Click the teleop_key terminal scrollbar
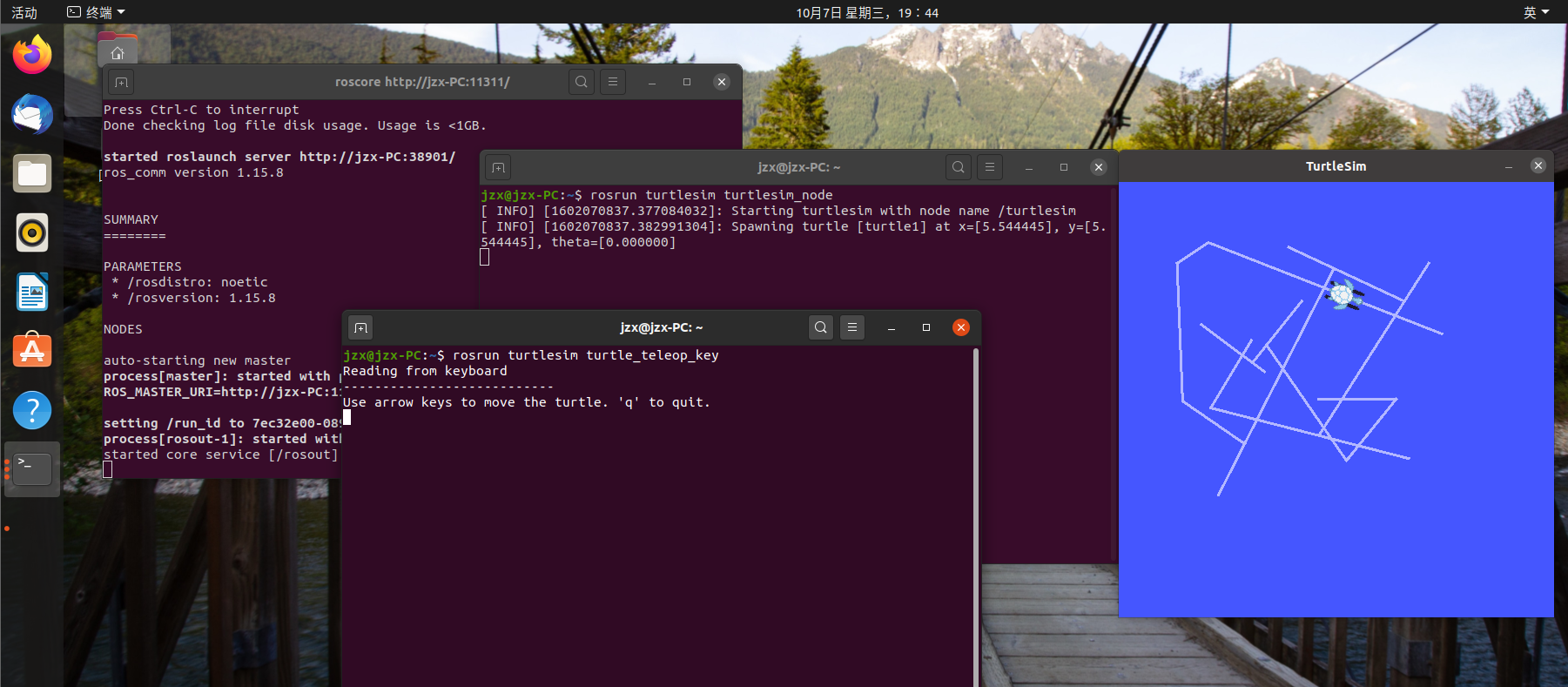Screen dimensions: 1568x687 976,517
